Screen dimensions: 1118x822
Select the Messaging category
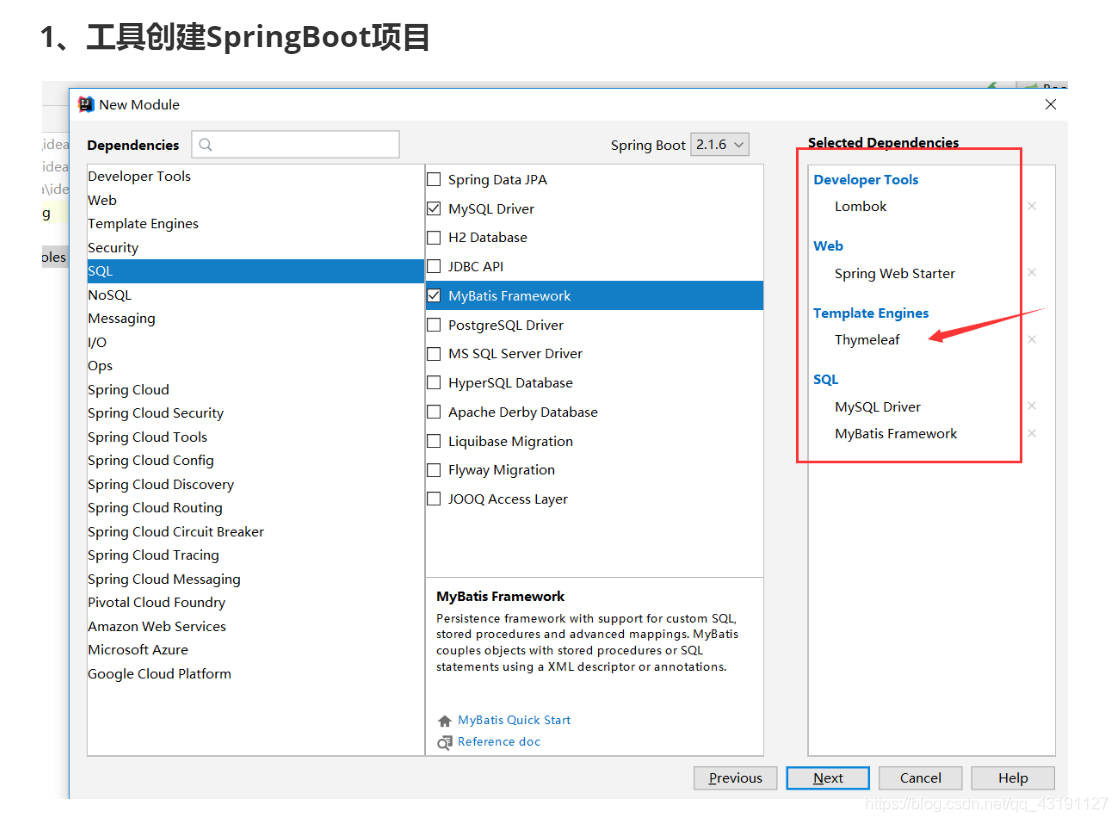[x=255, y=318]
